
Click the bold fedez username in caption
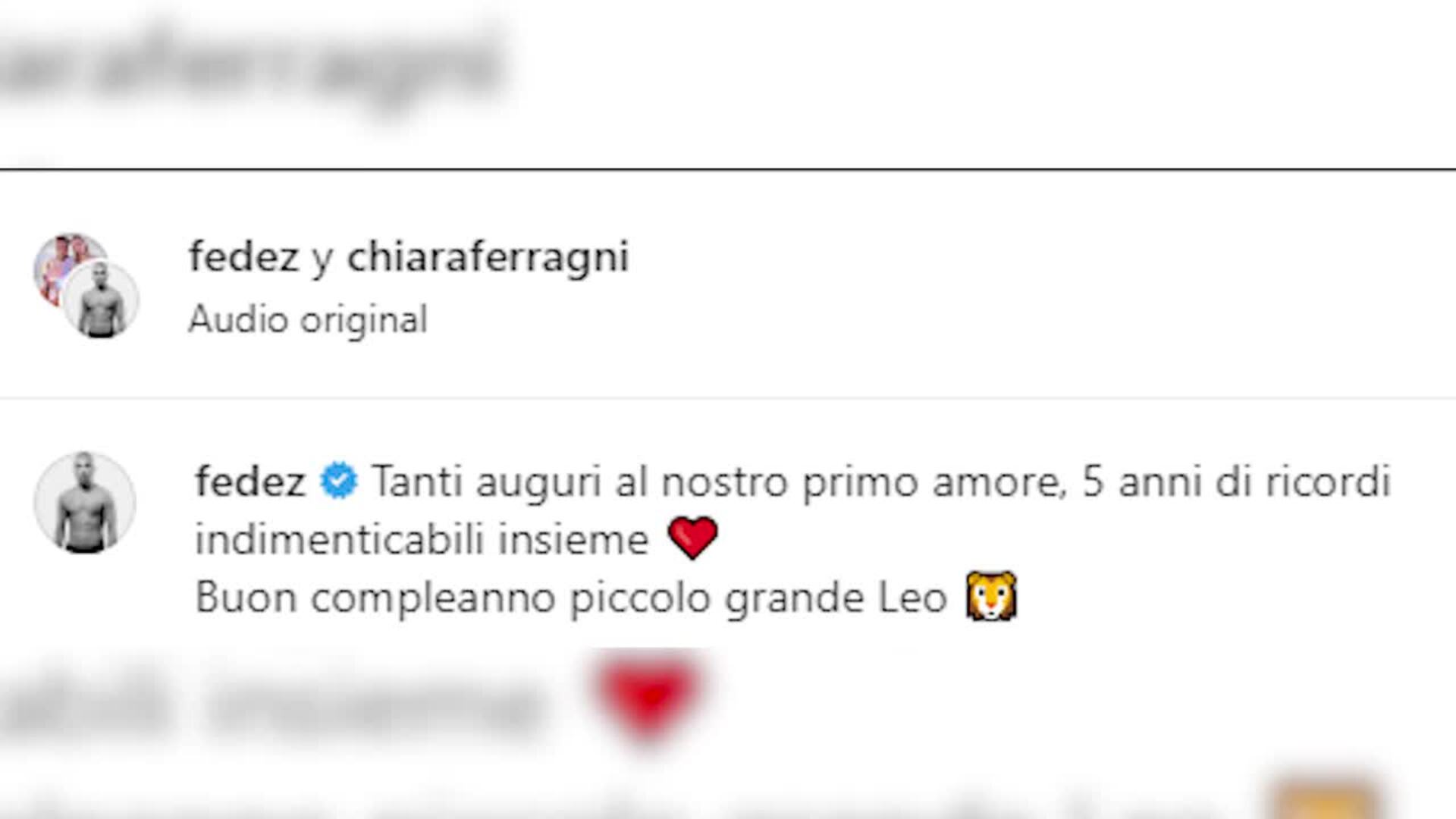[x=250, y=482]
